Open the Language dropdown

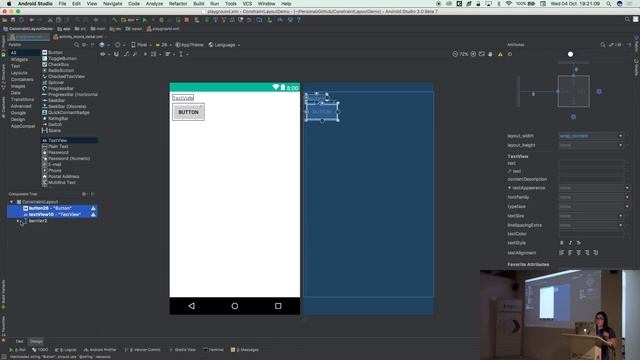224,45
